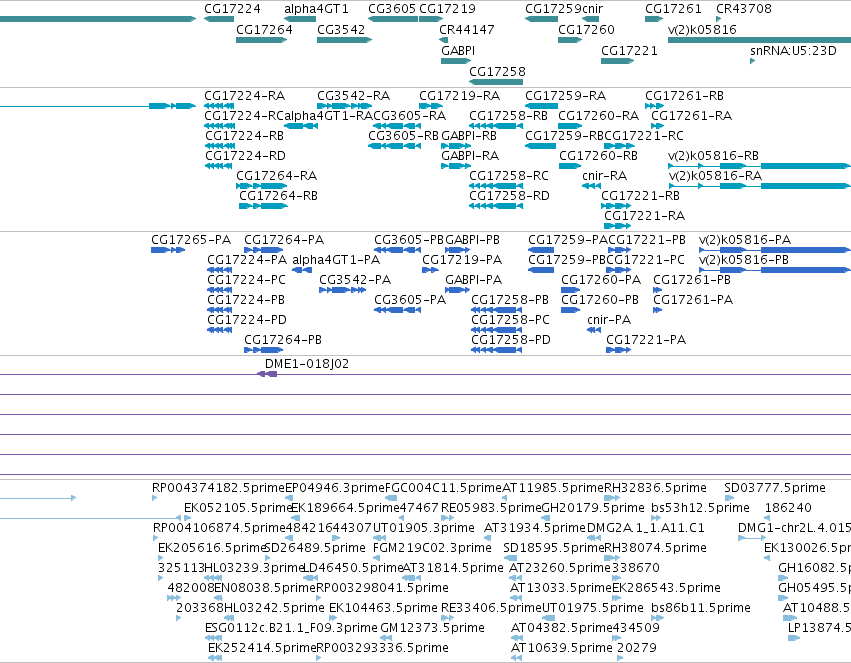This screenshot has height=663, width=851.
Task: Open the CG17260-RB transcript label
Action: click(x=598, y=156)
